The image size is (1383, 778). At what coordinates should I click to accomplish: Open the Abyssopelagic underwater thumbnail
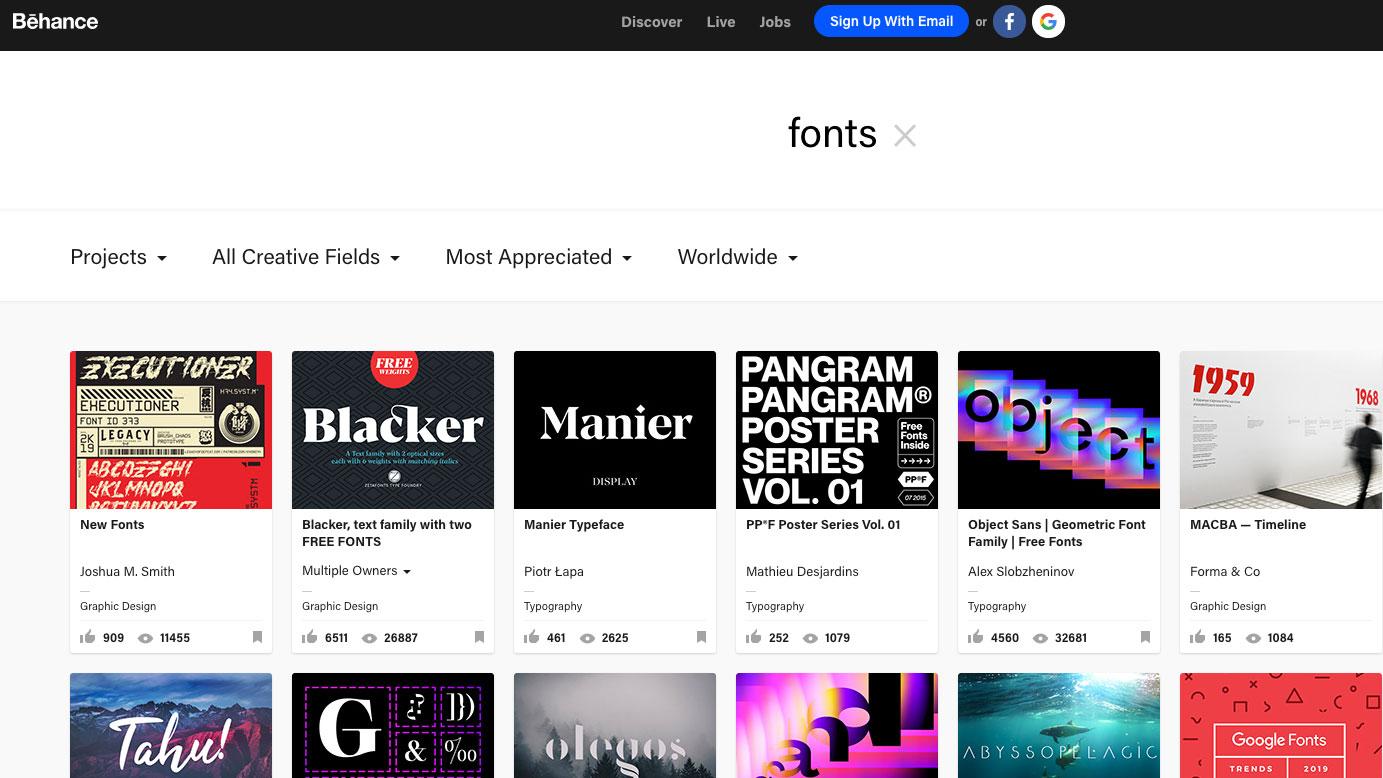(x=1059, y=726)
